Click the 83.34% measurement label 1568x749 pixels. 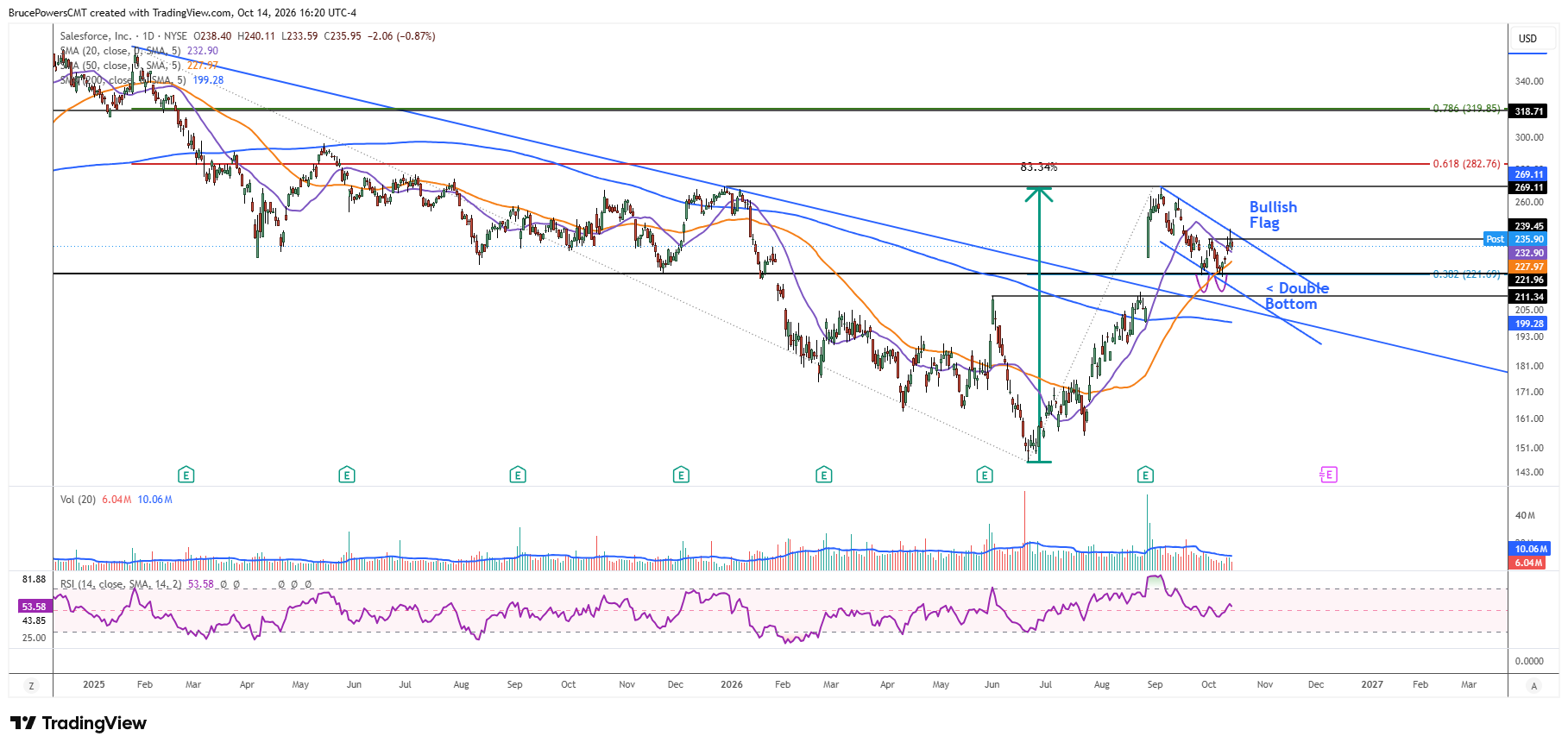pyautogui.click(x=1039, y=167)
